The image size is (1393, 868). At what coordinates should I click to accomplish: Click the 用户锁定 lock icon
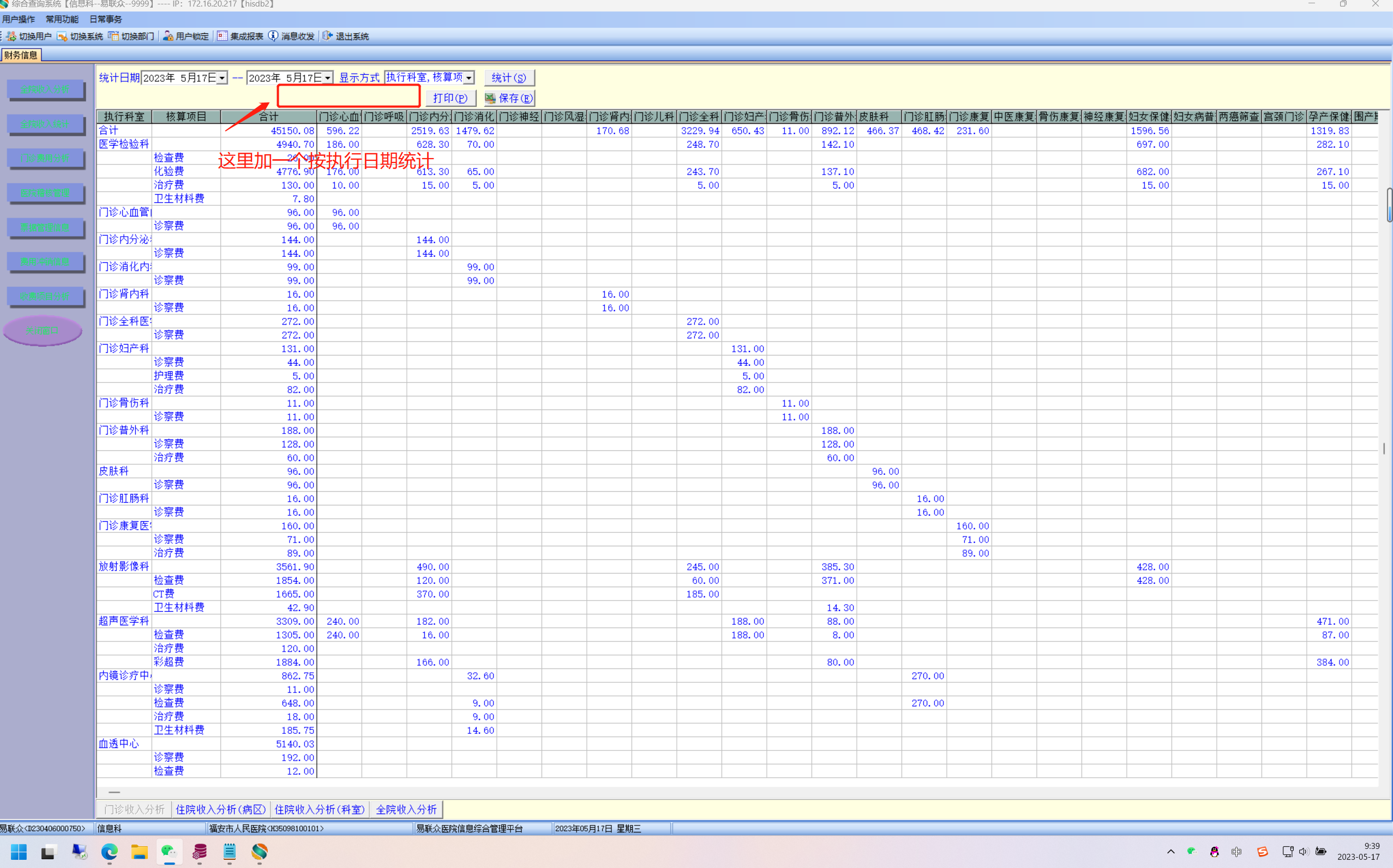coord(167,36)
